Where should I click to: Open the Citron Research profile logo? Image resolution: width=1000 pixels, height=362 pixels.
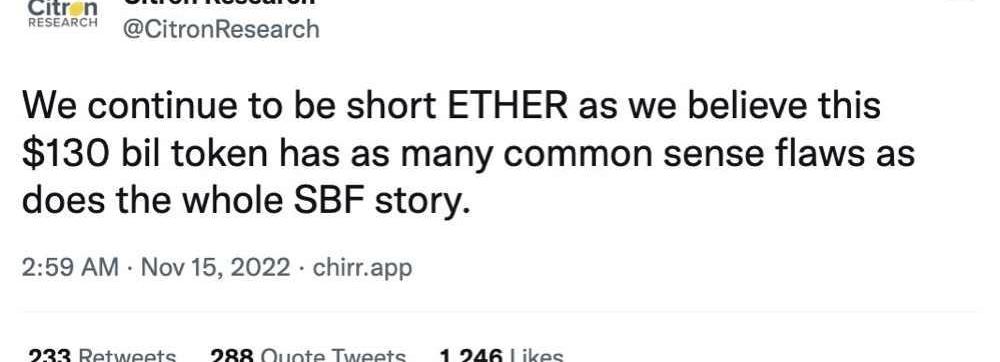click(x=62, y=14)
